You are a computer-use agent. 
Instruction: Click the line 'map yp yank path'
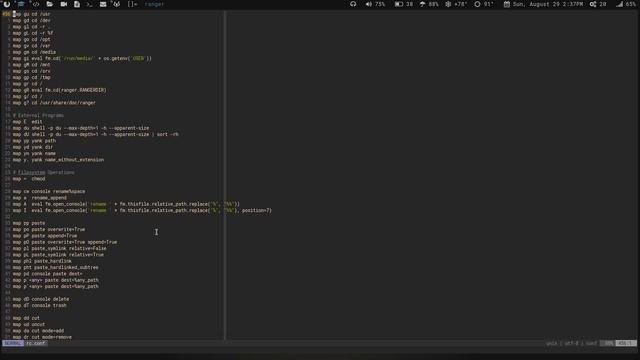tap(34, 141)
